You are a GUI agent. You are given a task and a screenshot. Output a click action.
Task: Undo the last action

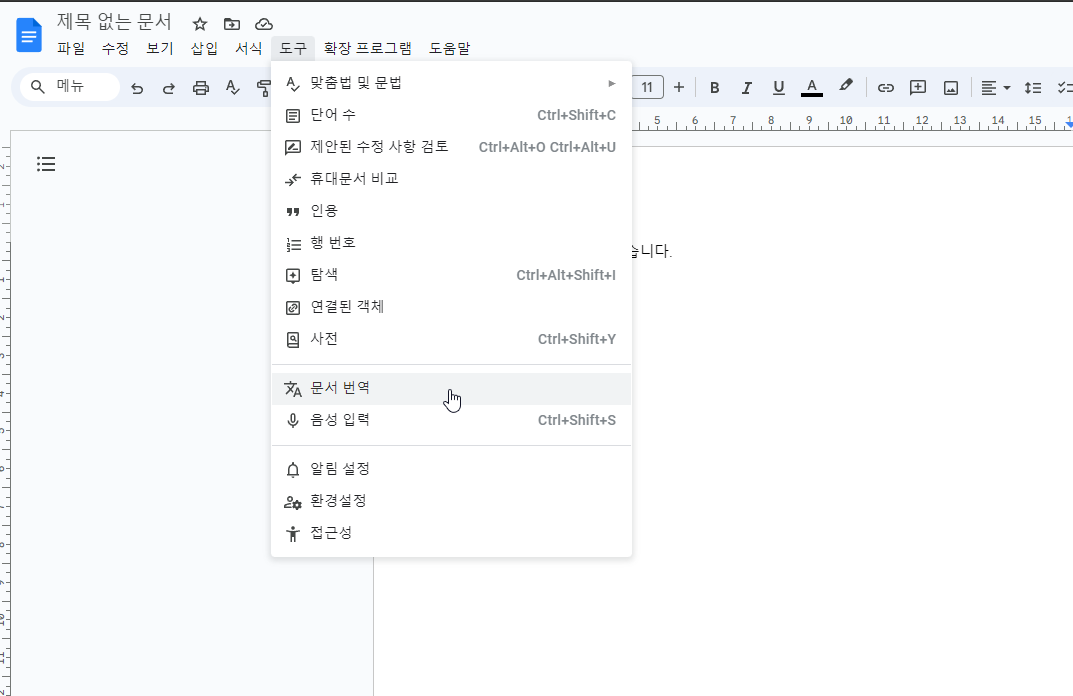[137, 87]
